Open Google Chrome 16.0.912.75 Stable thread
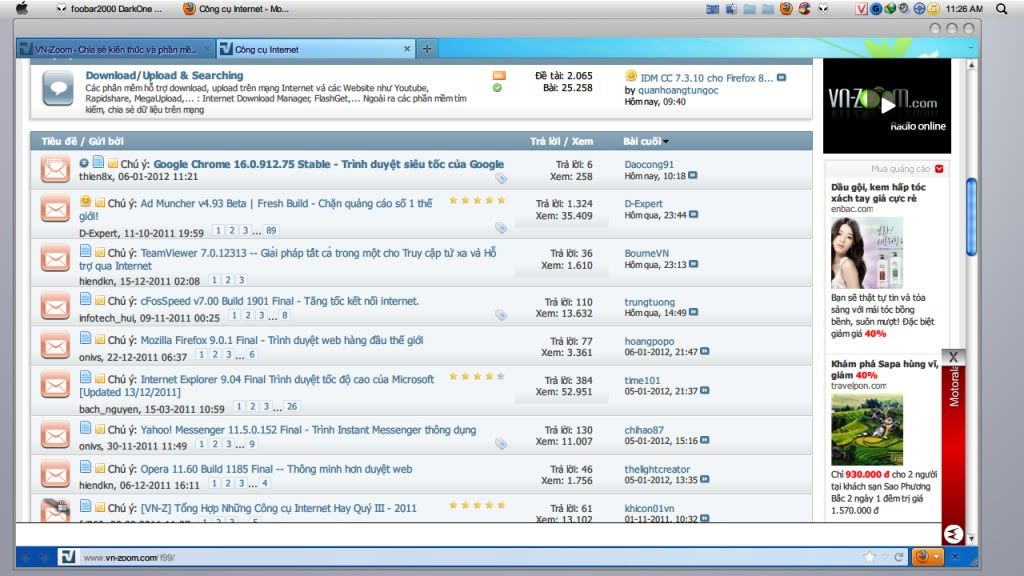 point(328,164)
